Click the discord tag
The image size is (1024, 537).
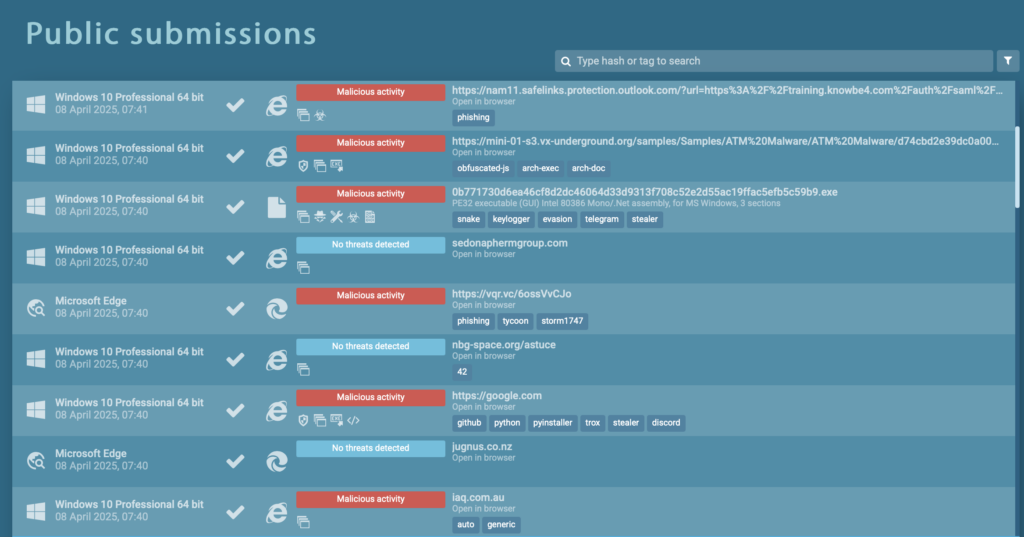665,423
